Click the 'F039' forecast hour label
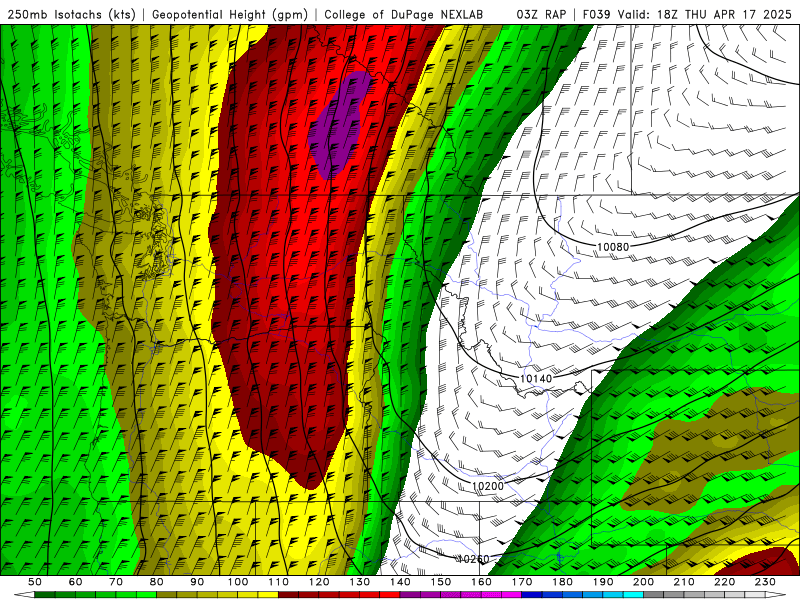This screenshot has width=800, height=600. pos(596,14)
